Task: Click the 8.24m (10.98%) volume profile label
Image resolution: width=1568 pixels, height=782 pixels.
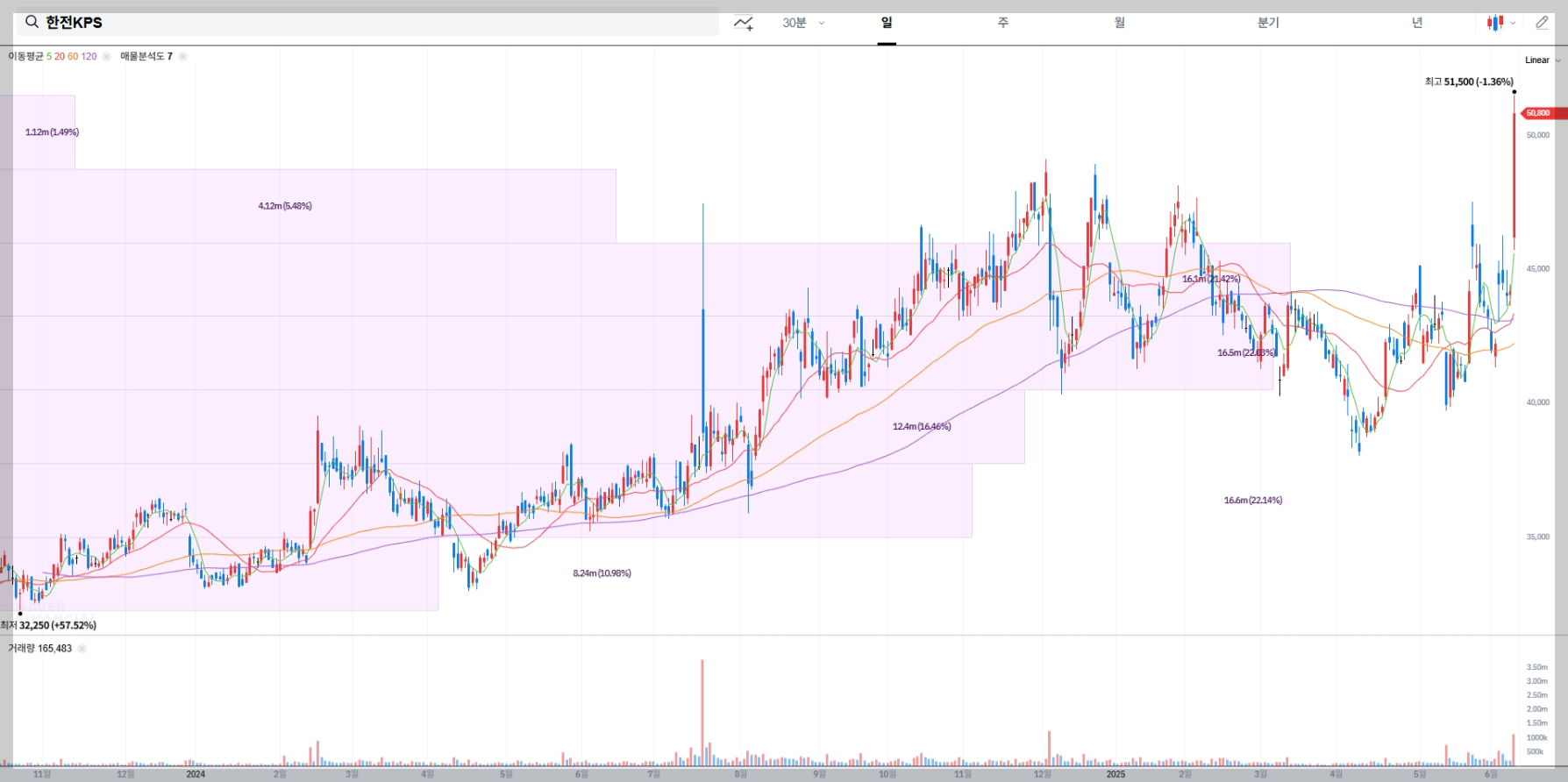Action: [x=602, y=573]
